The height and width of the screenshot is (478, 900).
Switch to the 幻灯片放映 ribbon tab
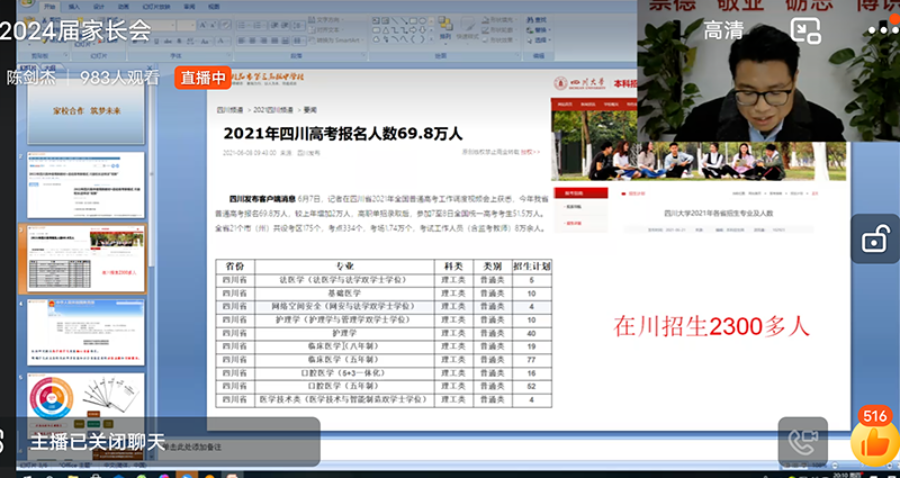(x=156, y=7)
